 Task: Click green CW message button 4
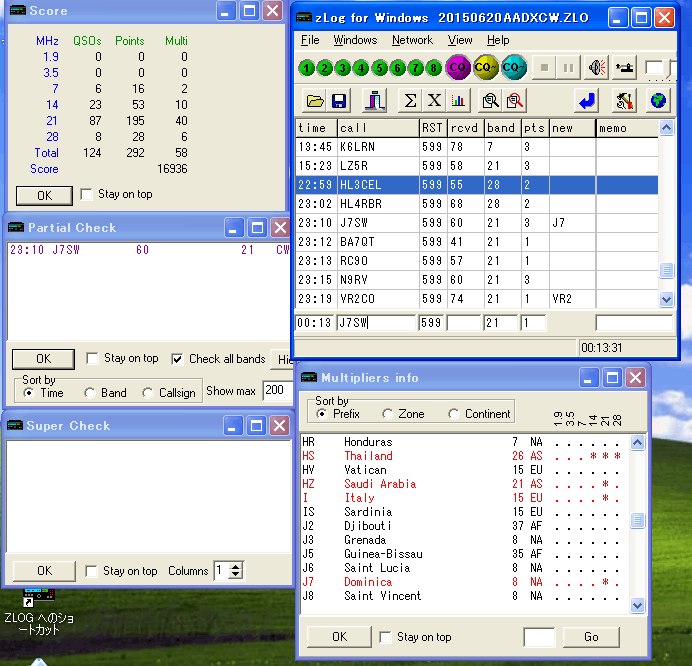point(361,68)
